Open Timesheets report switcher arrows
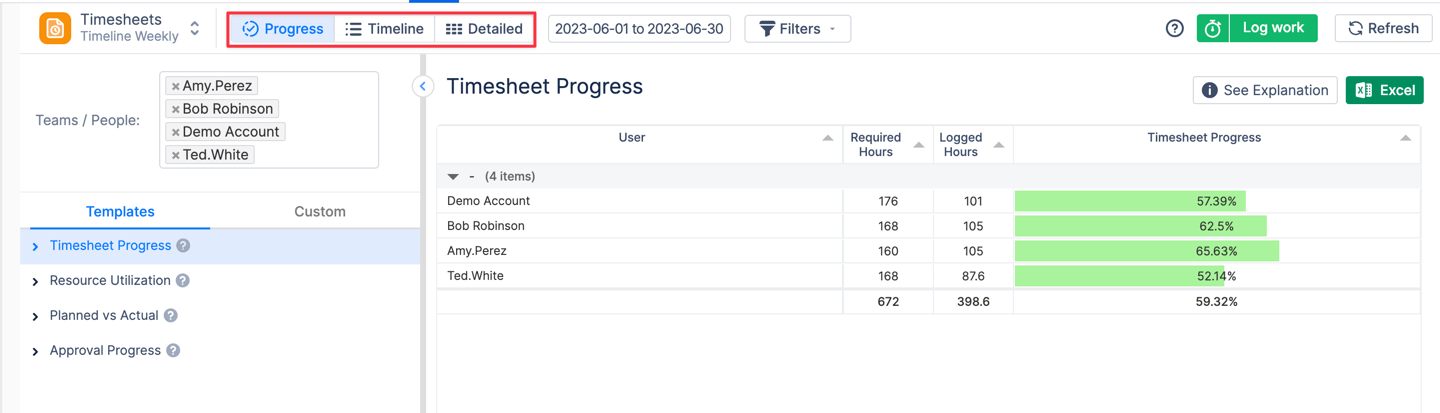 point(195,29)
